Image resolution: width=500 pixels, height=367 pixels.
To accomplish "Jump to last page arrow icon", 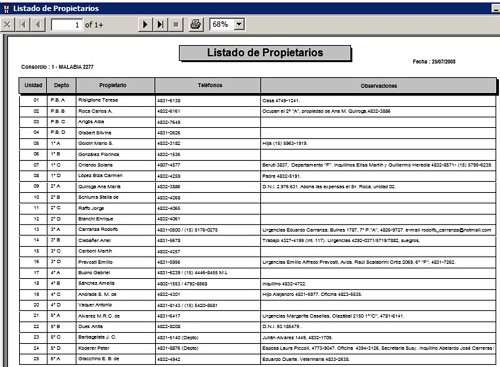I will 160,25.
